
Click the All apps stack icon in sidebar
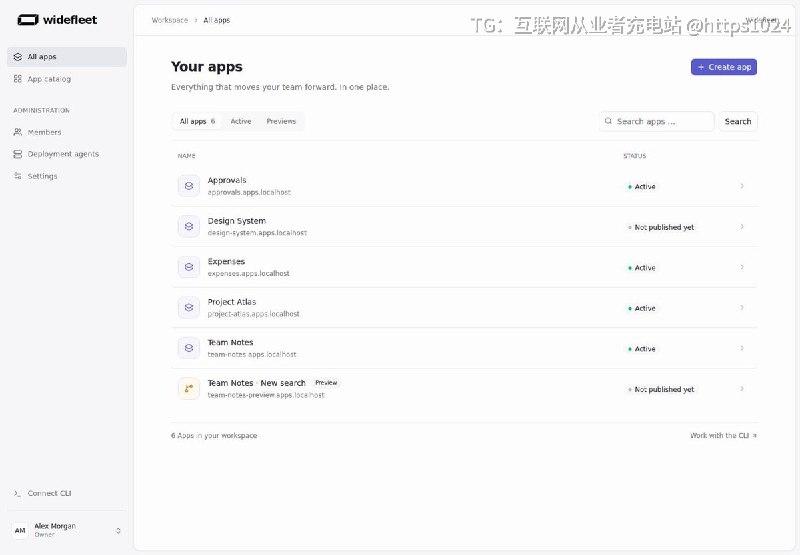(x=18, y=57)
